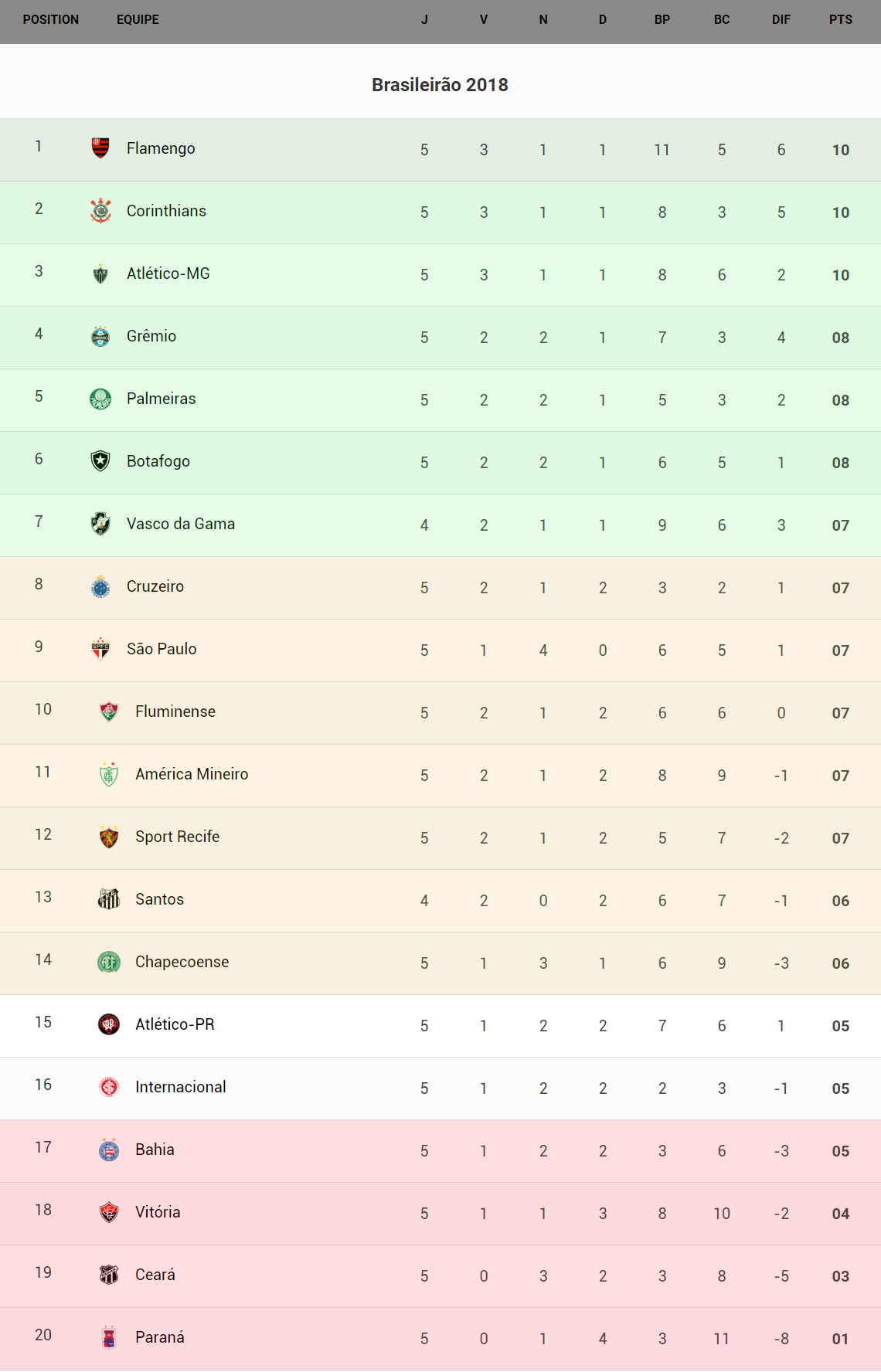The image size is (881, 1372).
Task: Click the Brasileirão 2018 title
Action: point(440,85)
